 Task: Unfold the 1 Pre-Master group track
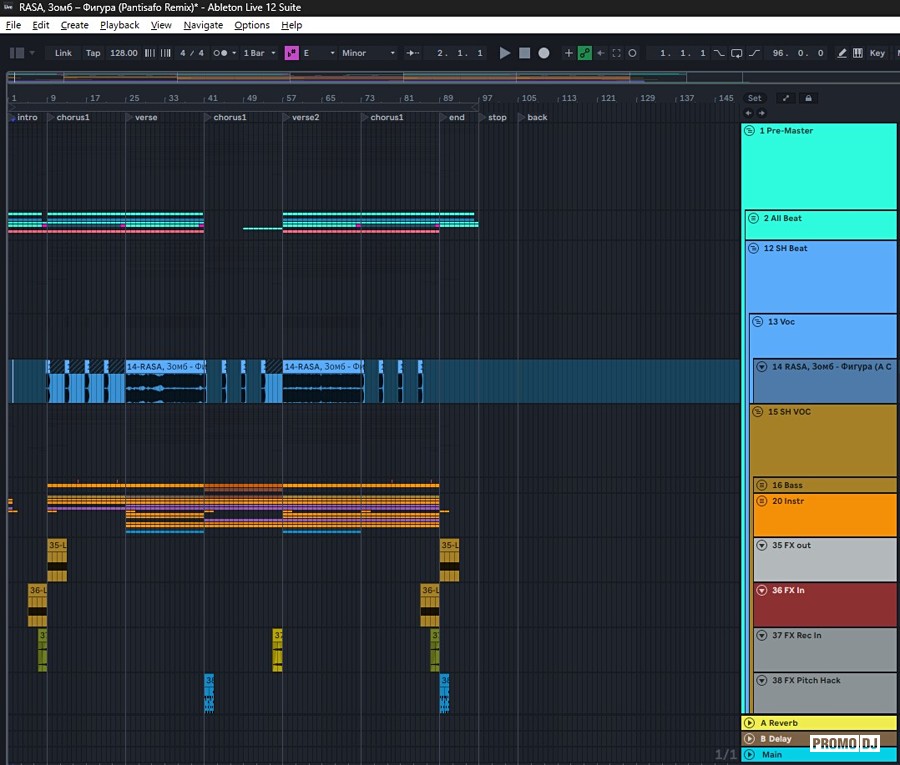(x=750, y=131)
